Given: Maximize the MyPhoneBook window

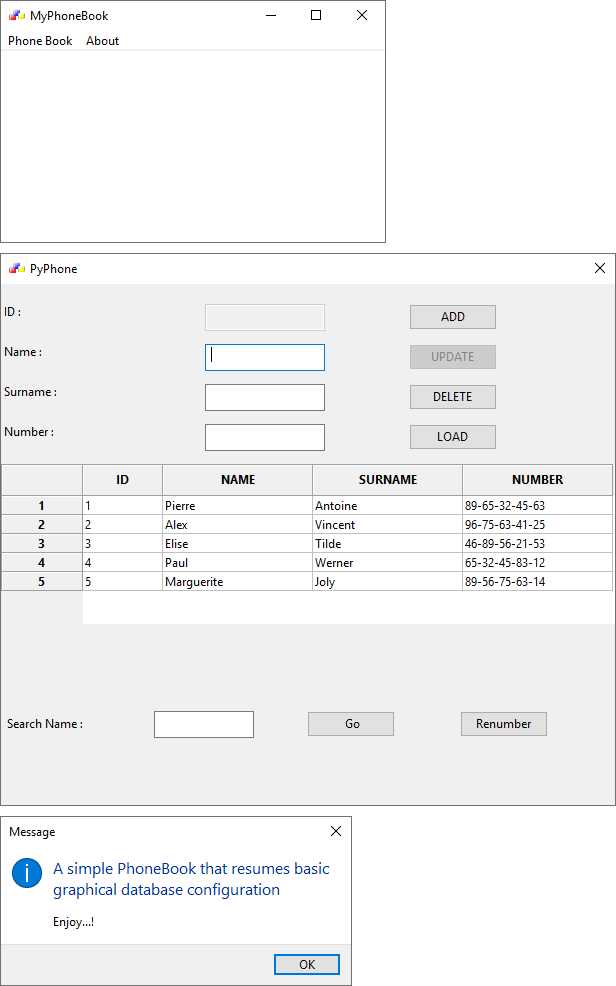Looking at the screenshot, I should 316,15.
